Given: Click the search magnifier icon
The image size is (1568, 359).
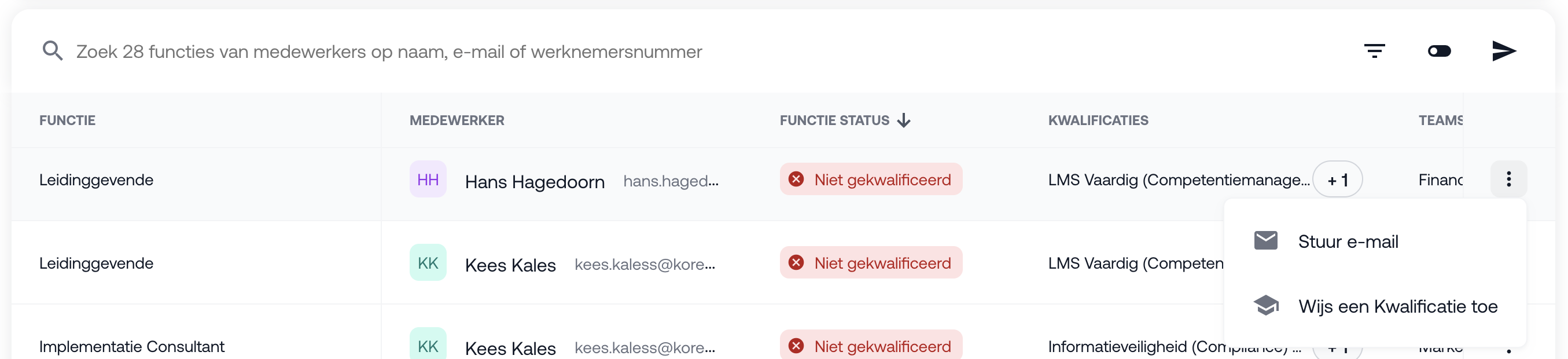Looking at the screenshot, I should point(52,51).
